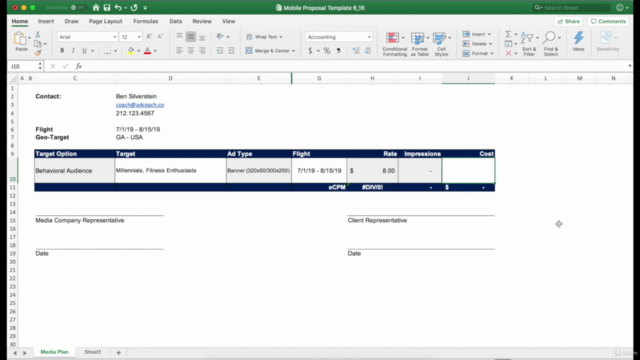
Task: Activate the Format Painter brush
Action: tap(38, 52)
